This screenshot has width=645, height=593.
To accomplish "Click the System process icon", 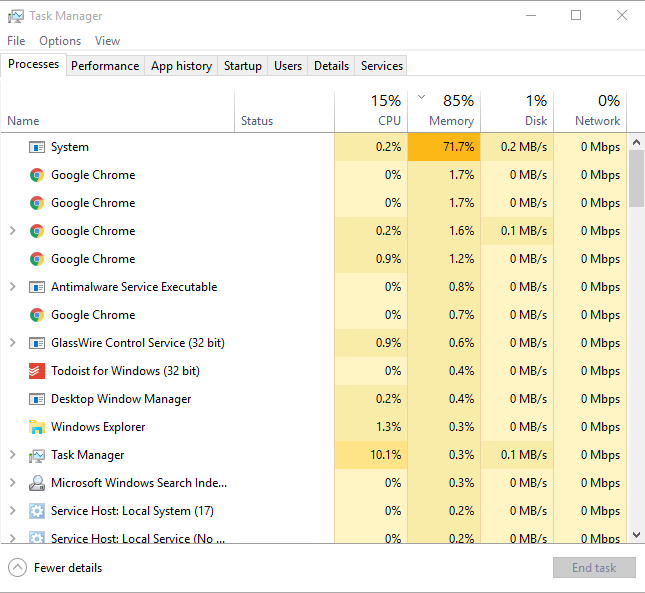I will (37, 147).
